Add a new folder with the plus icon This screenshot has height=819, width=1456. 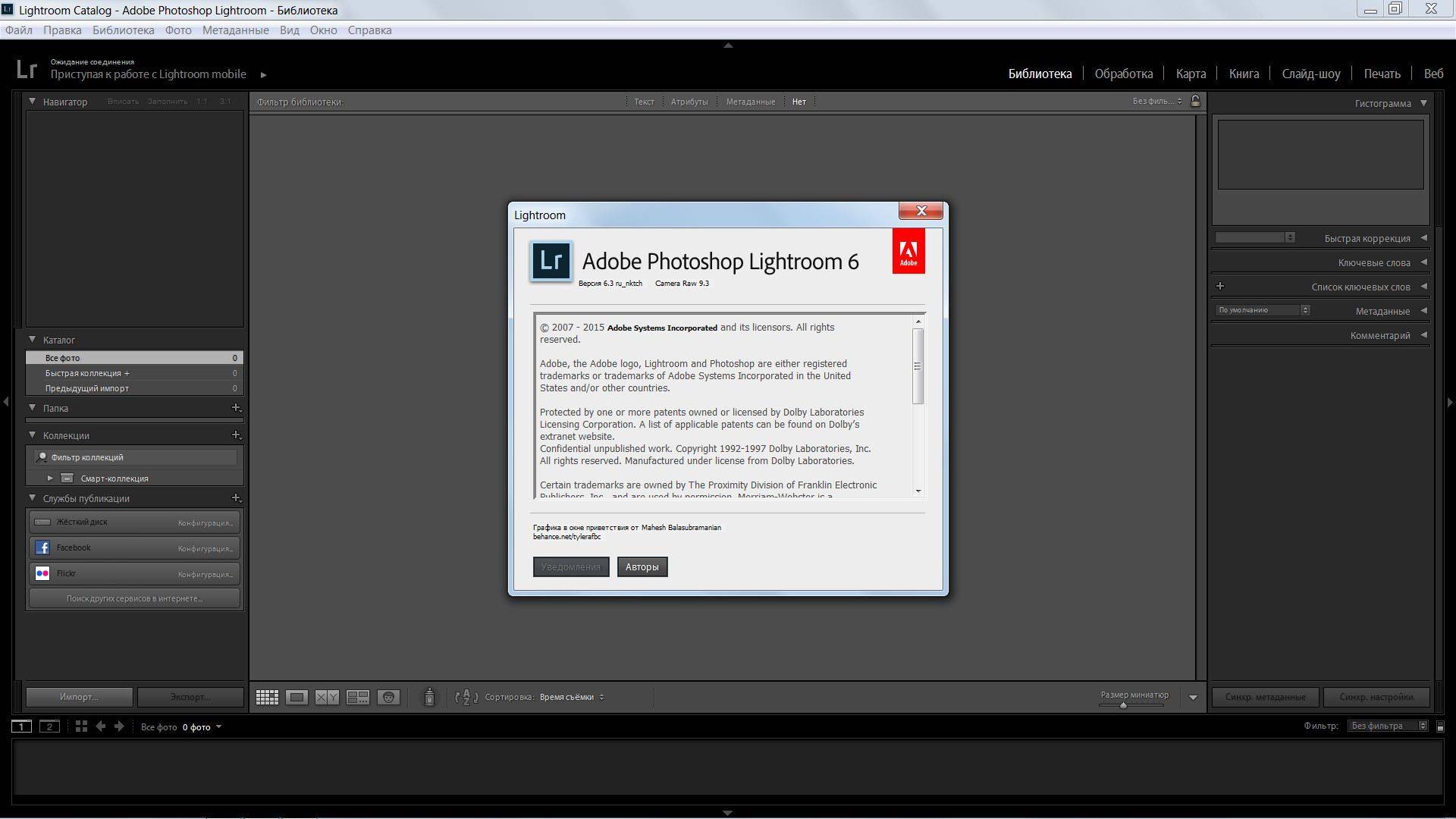click(x=236, y=408)
